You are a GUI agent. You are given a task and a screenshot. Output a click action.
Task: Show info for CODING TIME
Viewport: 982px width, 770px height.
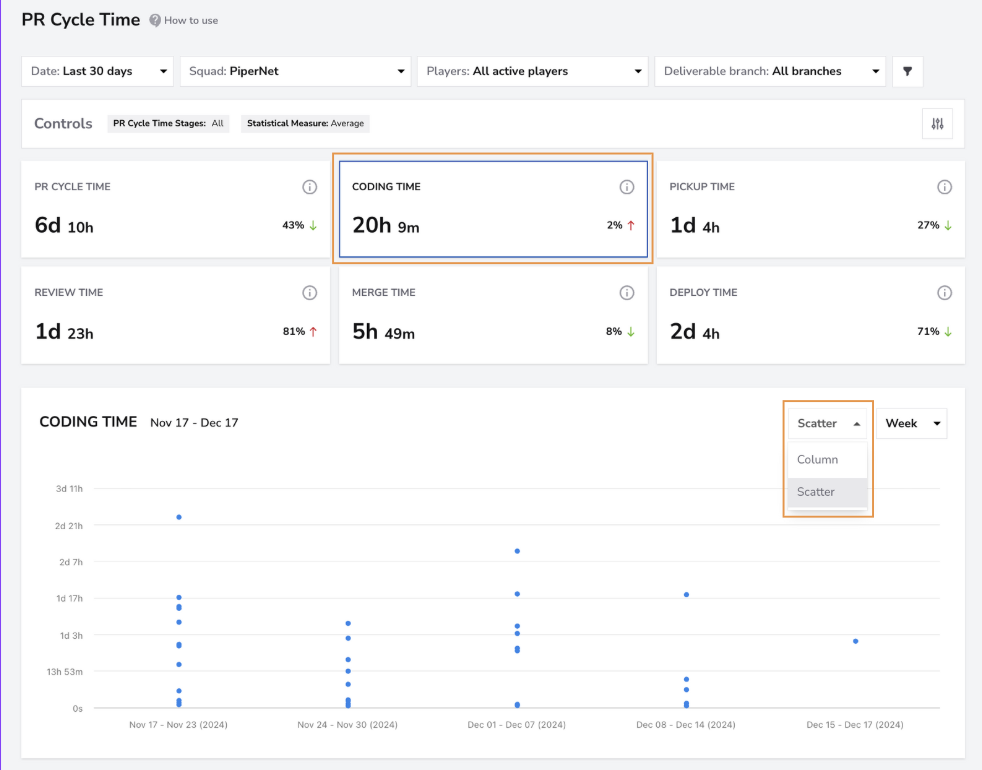(627, 187)
